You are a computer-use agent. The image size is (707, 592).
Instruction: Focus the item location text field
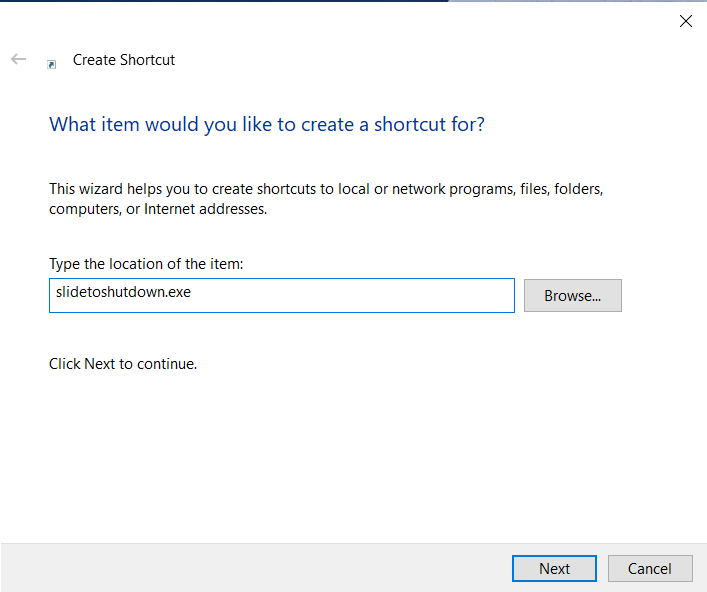pyautogui.click(x=282, y=295)
